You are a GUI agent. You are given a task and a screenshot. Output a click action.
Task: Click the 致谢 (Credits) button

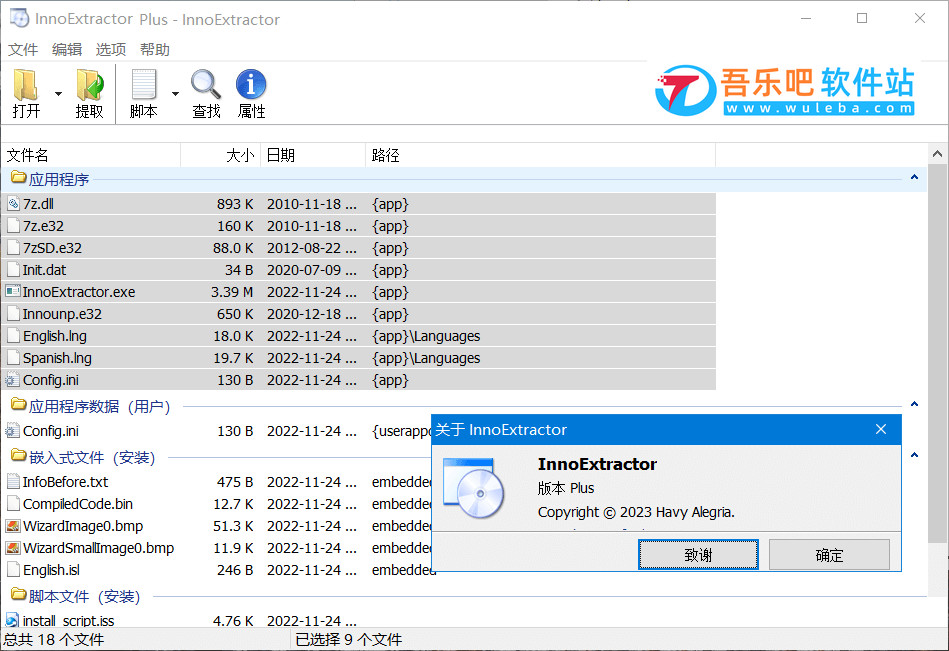tap(698, 555)
